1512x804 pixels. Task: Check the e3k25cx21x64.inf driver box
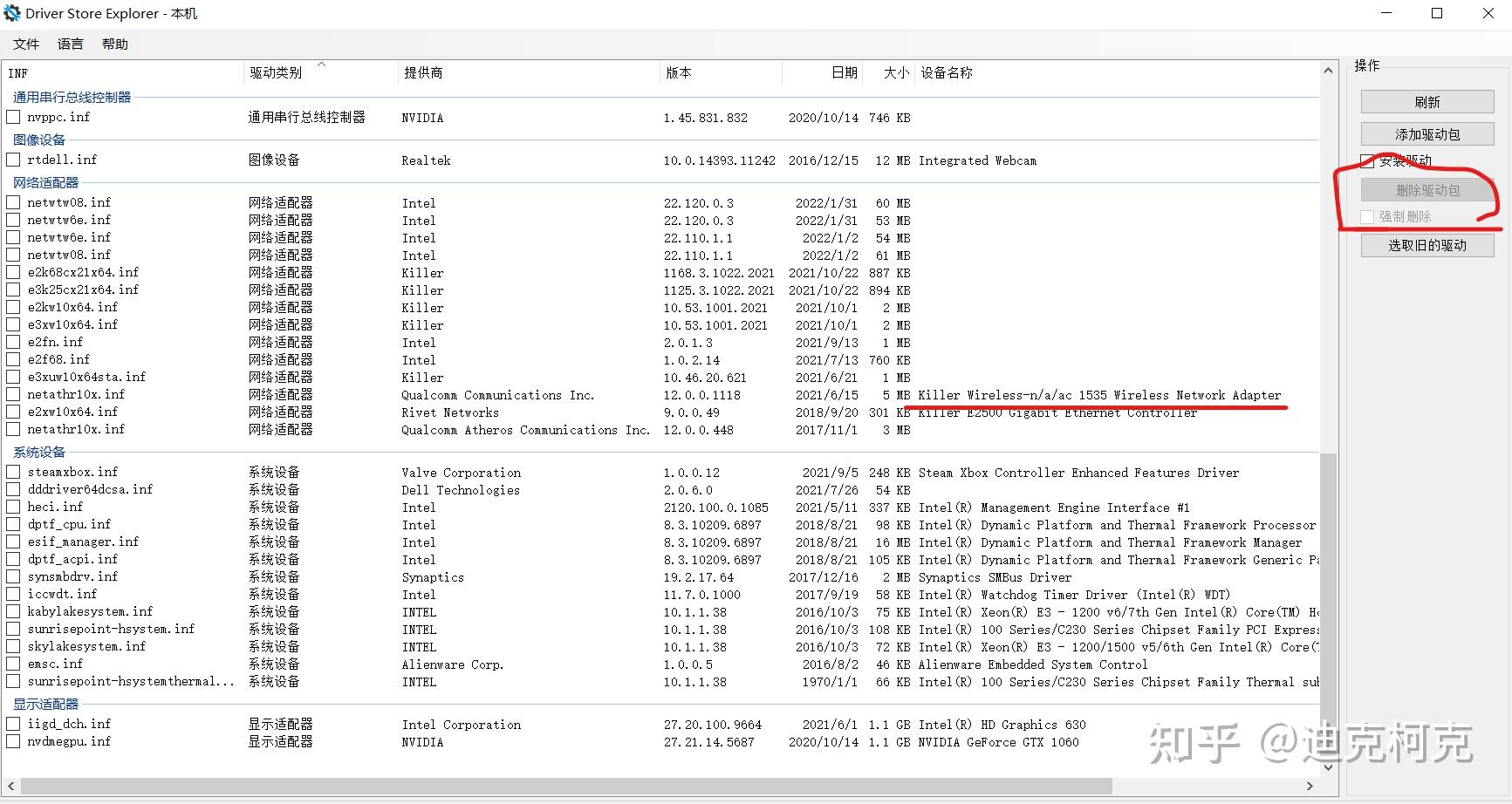13,290
